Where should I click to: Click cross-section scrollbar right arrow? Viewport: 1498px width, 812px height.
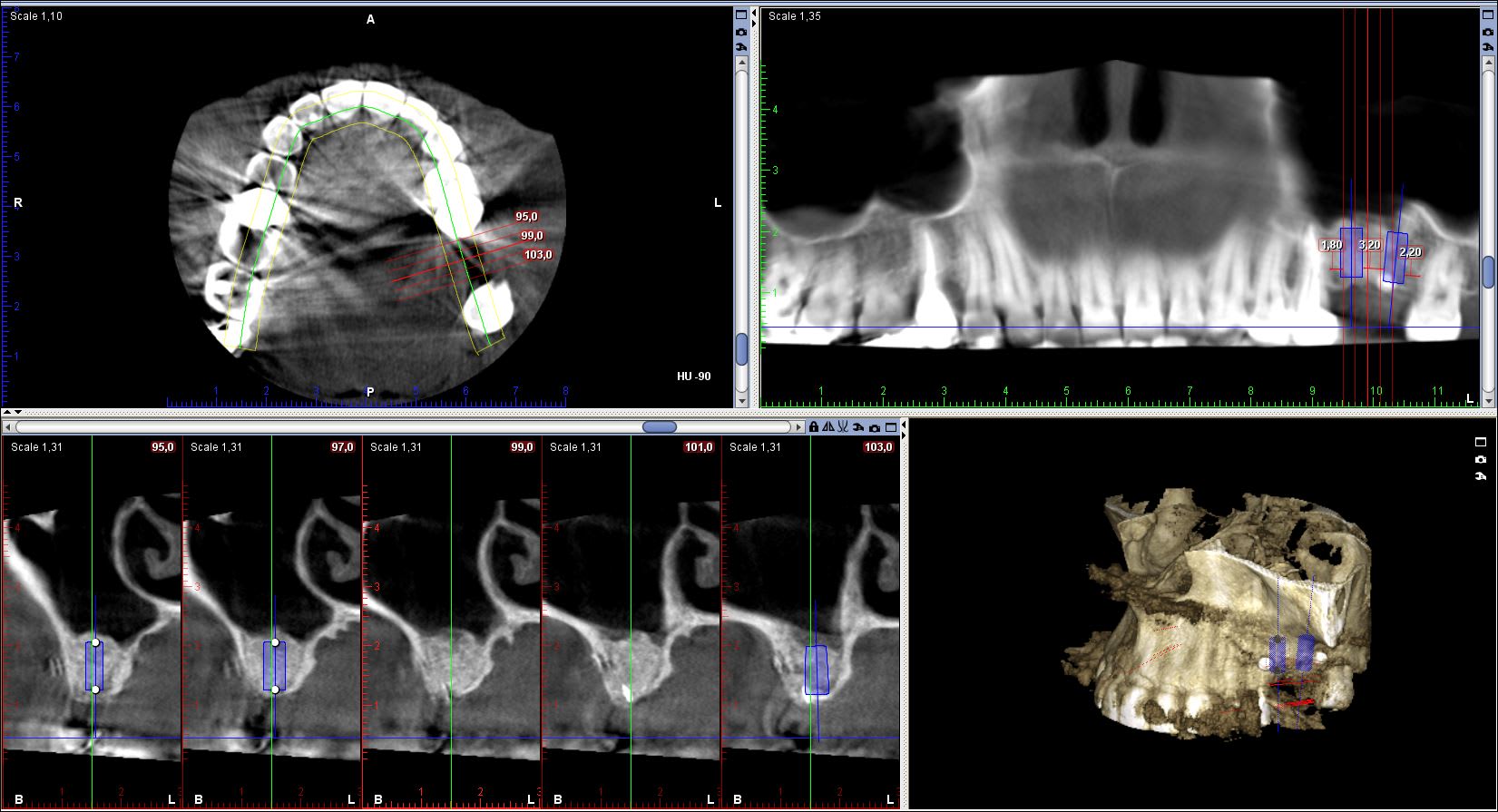pyautogui.click(x=799, y=426)
